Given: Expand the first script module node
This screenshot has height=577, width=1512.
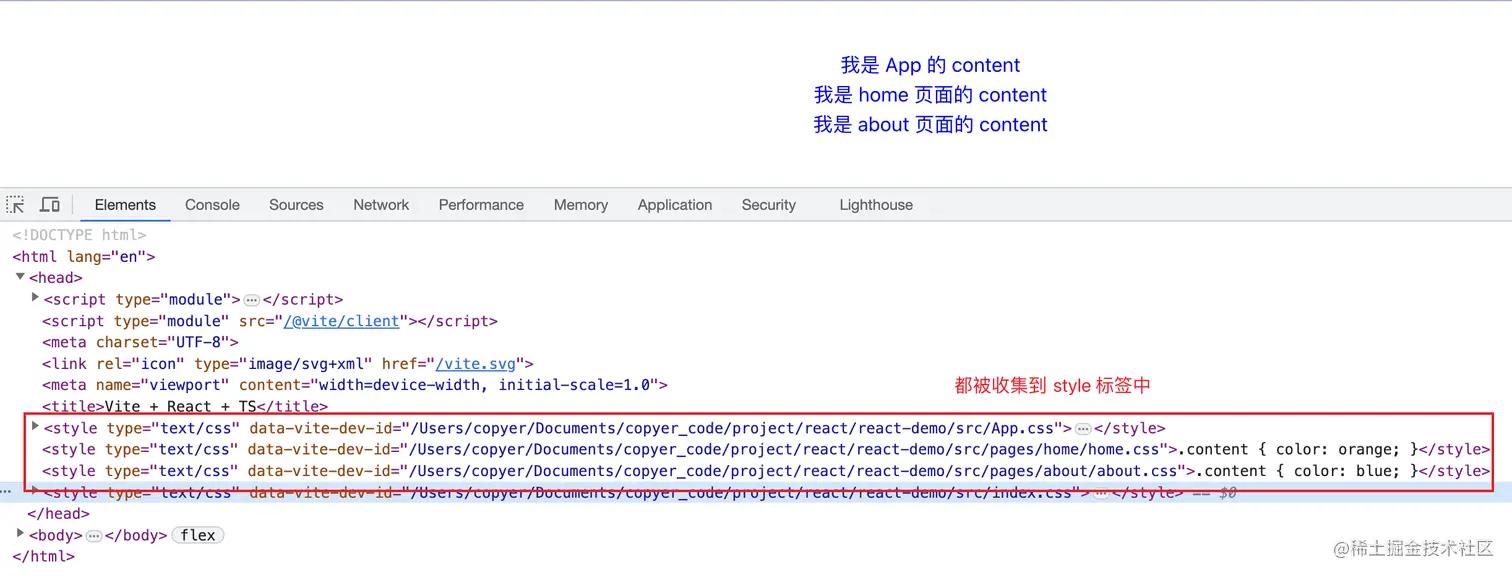Looking at the screenshot, I should pyautogui.click(x=35, y=298).
